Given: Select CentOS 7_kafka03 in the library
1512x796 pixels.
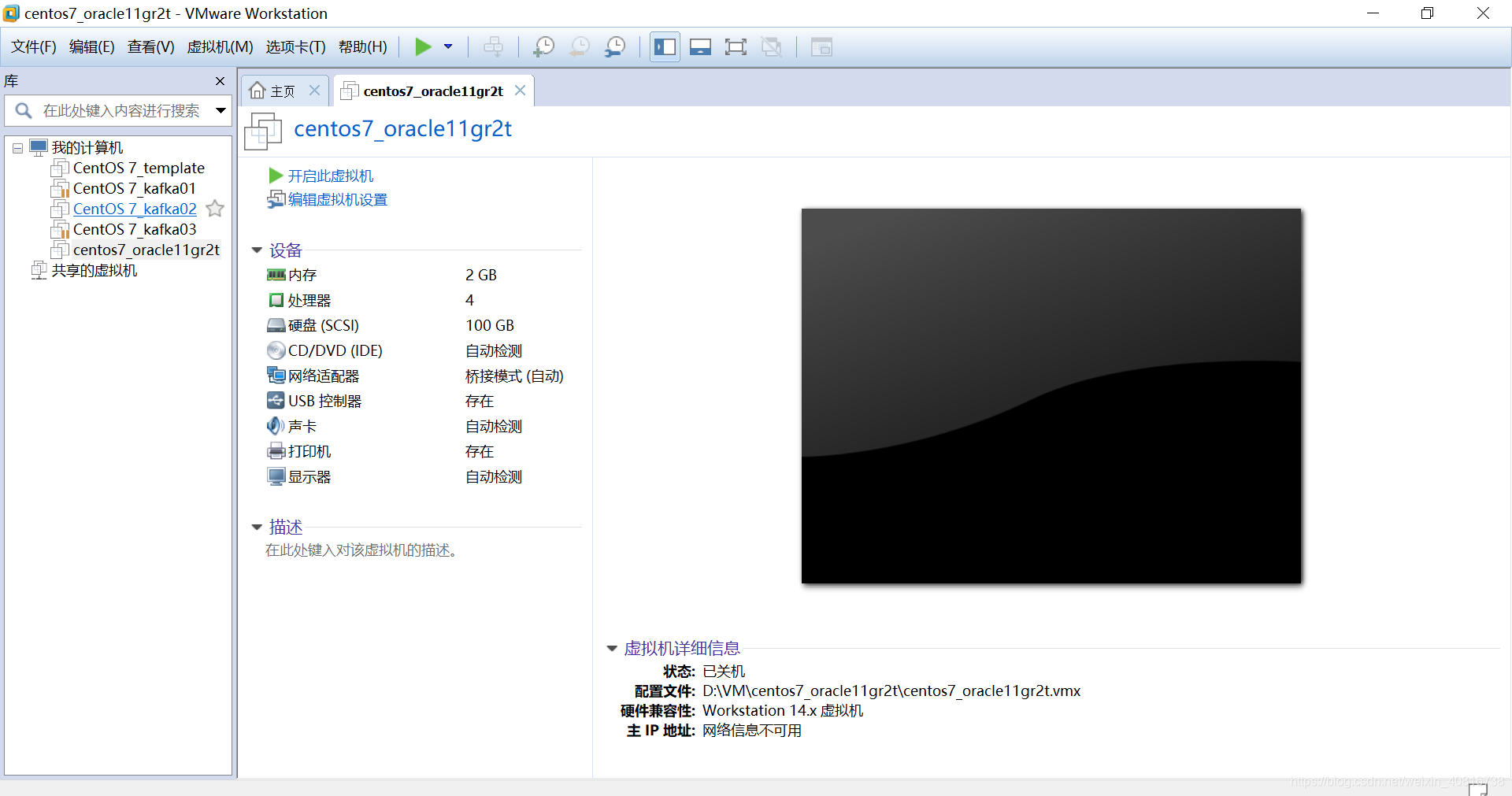Looking at the screenshot, I should coord(135,230).
